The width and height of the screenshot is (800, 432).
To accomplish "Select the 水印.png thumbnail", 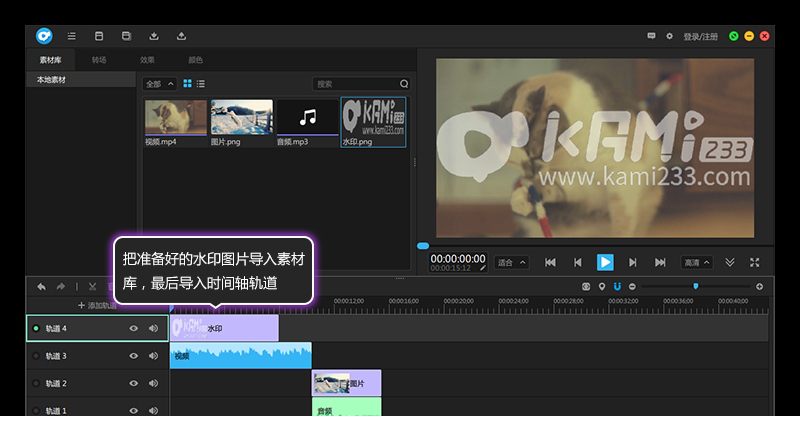I will (373, 122).
